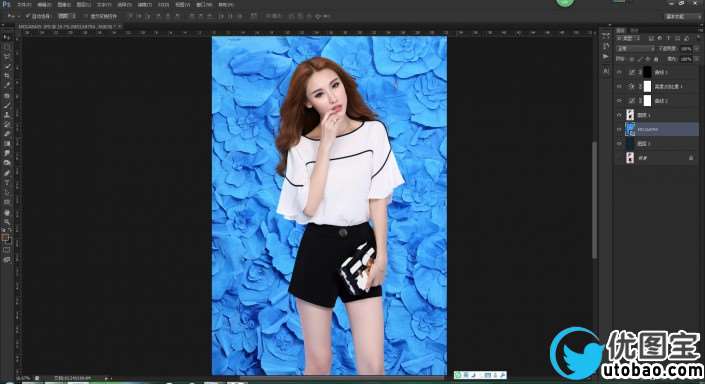
Task: Select the Crop tool
Action: coord(7,76)
